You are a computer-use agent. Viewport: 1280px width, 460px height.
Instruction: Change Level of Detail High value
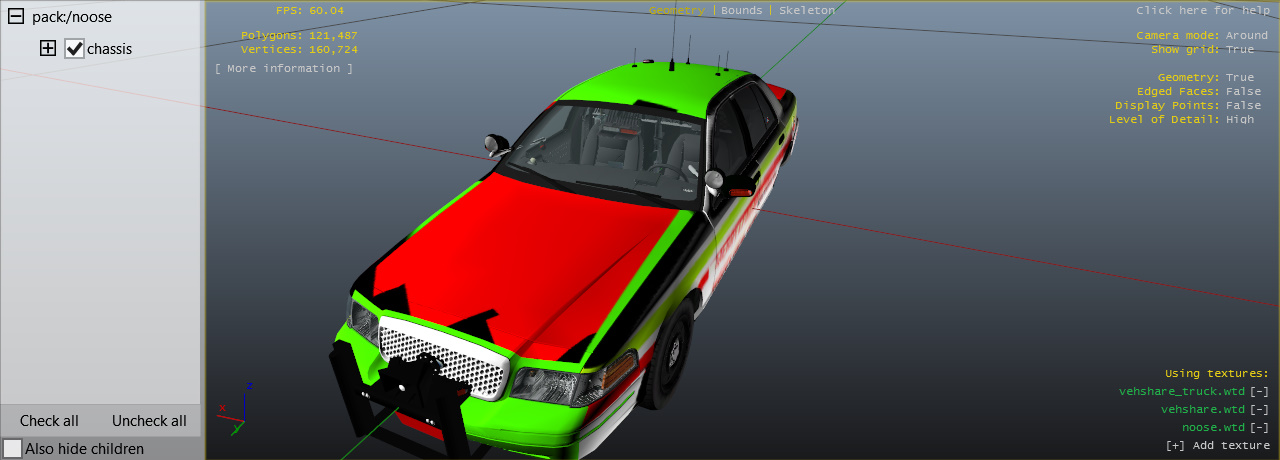pos(1239,119)
